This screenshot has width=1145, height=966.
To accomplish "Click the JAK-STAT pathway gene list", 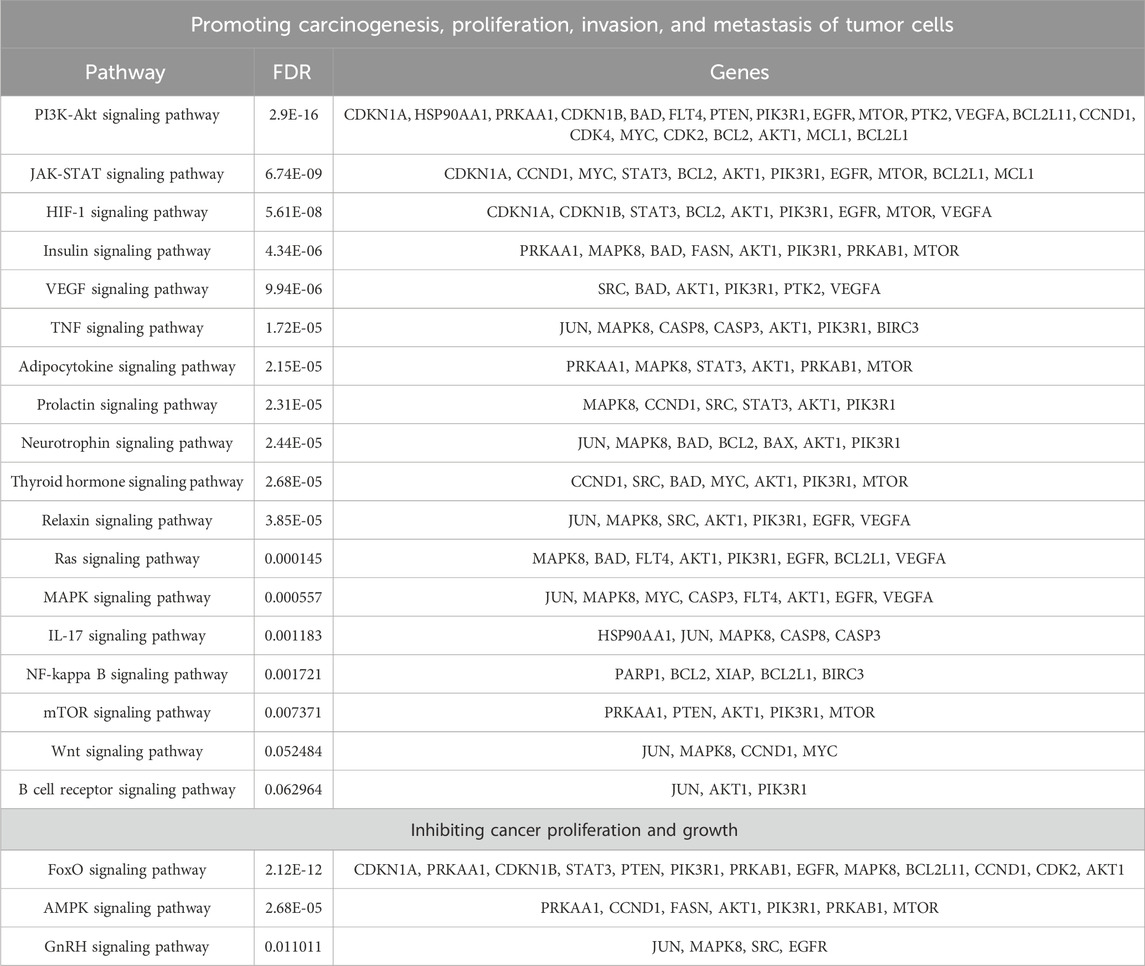I will click(739, 174).
